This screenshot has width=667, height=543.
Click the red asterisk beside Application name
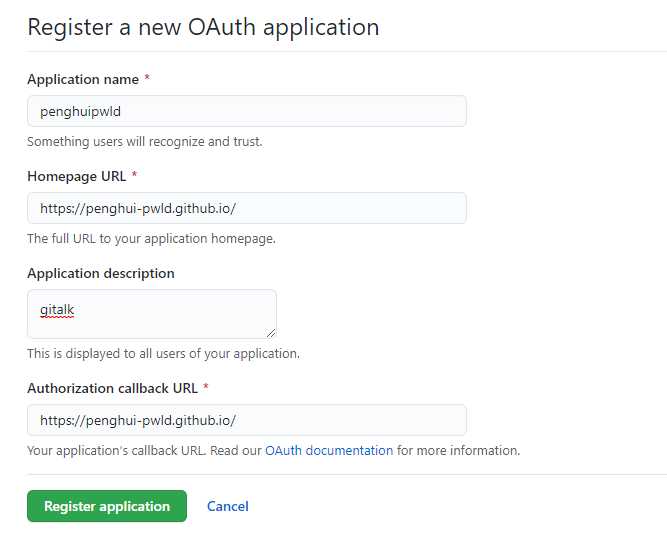[147, 79]
